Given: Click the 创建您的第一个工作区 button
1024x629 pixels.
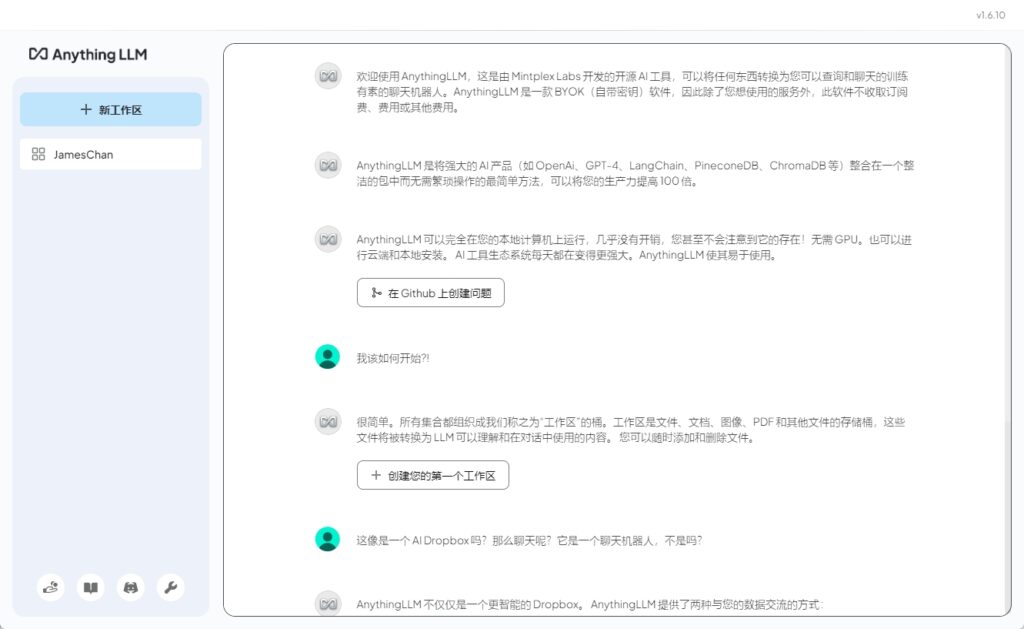Looking at the screenshot, I should pyautogui.click(x=432, y=475).
